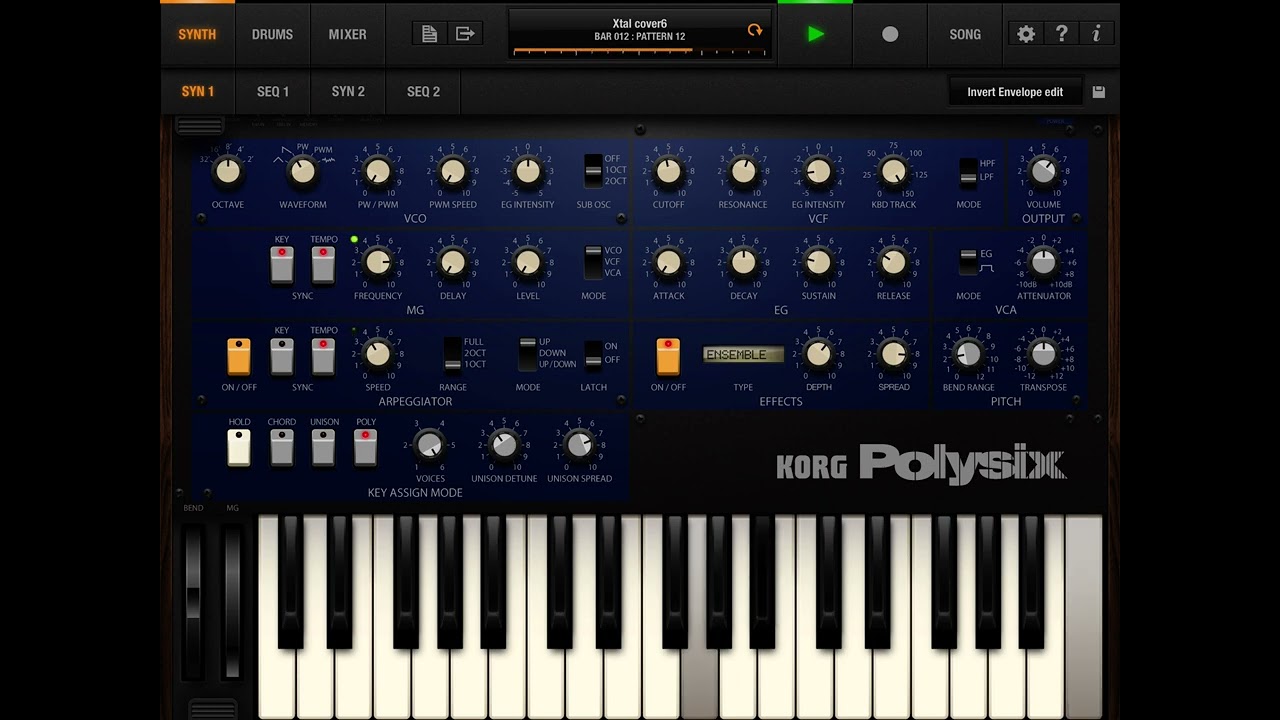Select the SEQ 2 tab

click(423, 91)
